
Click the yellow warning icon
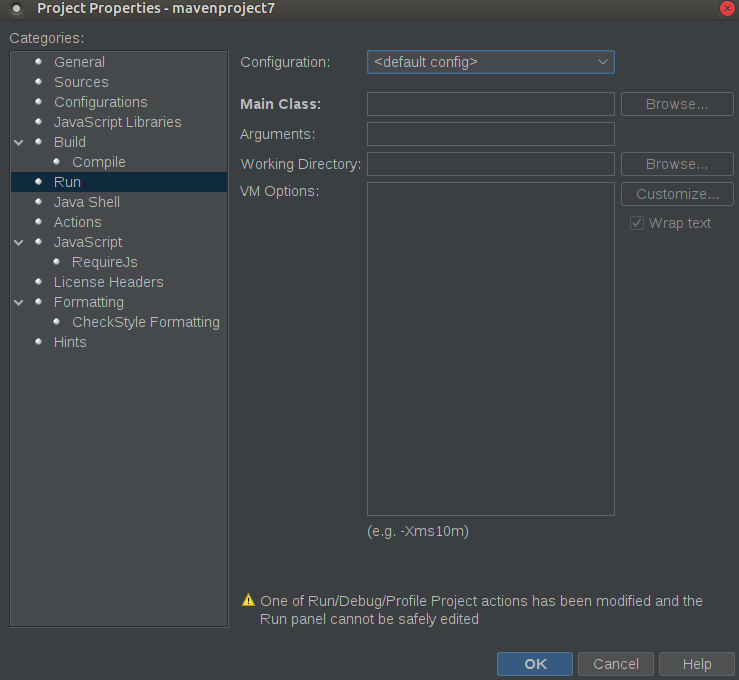[248, 600]
